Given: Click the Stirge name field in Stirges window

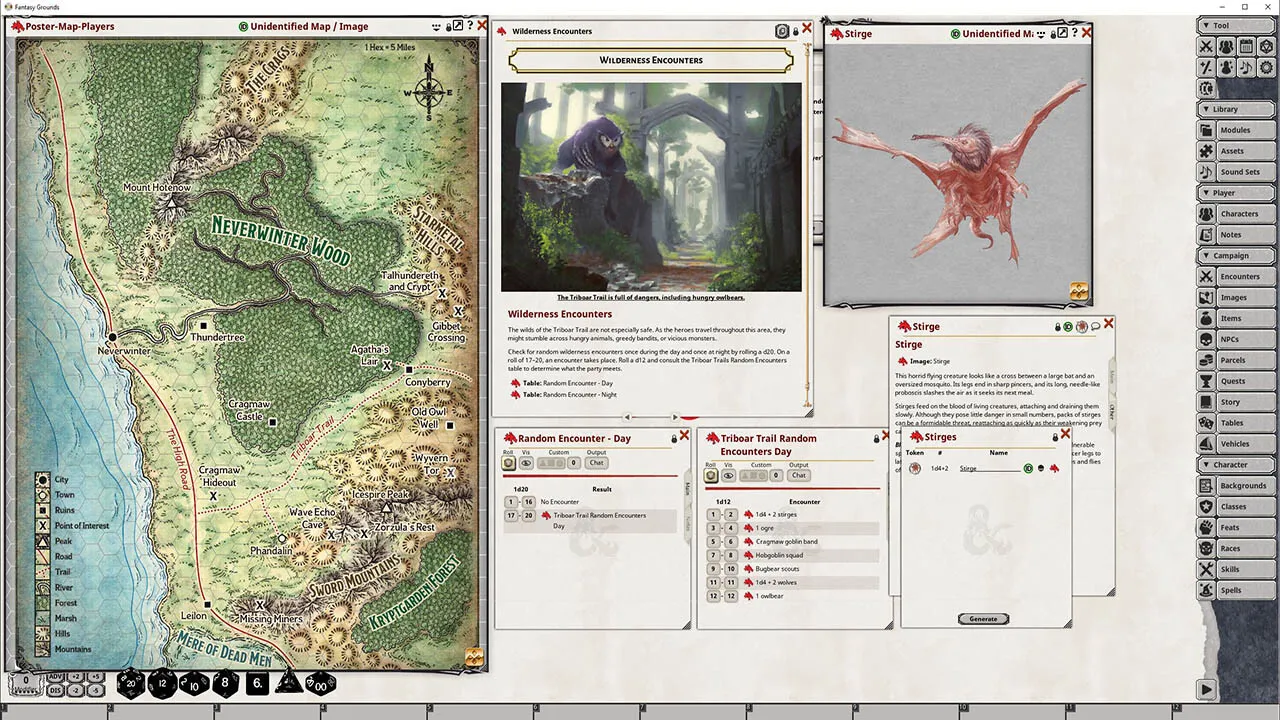Looking at the screenshot, I should (x=990, y=468).
